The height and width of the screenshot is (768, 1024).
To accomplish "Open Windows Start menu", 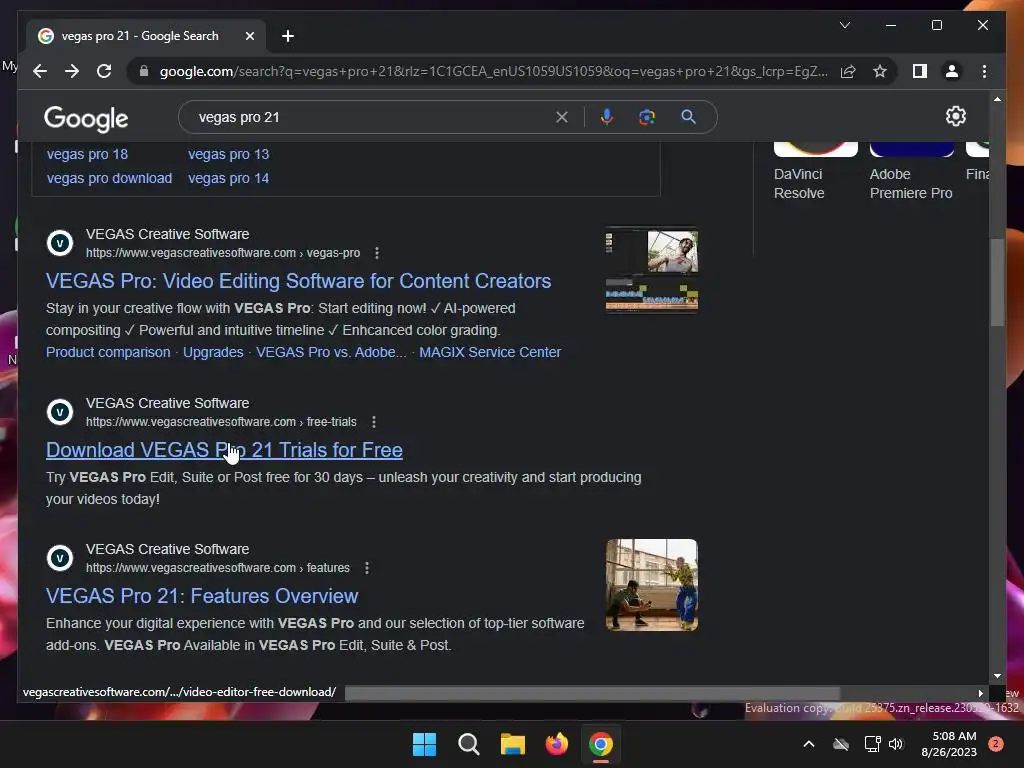I will point(424,744).
